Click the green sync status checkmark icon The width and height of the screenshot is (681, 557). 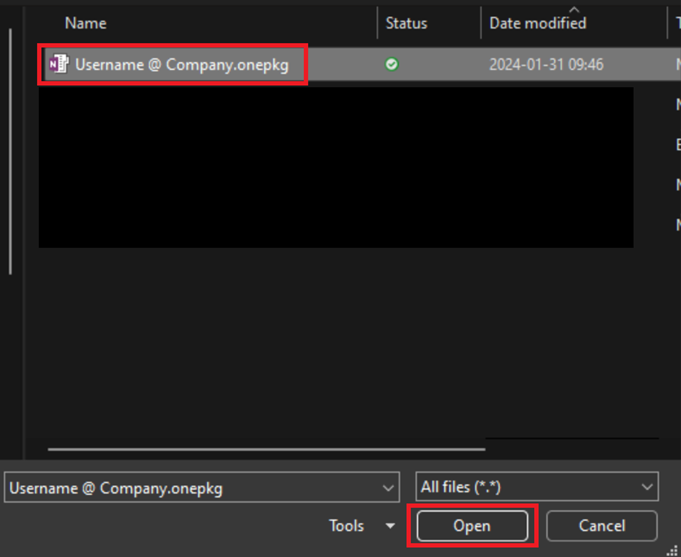[x=392, y=65]
